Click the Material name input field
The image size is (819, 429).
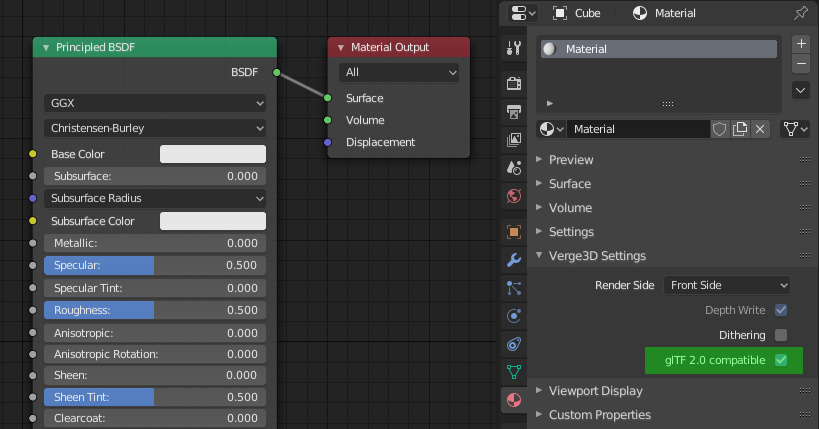(x=638, y=129)
